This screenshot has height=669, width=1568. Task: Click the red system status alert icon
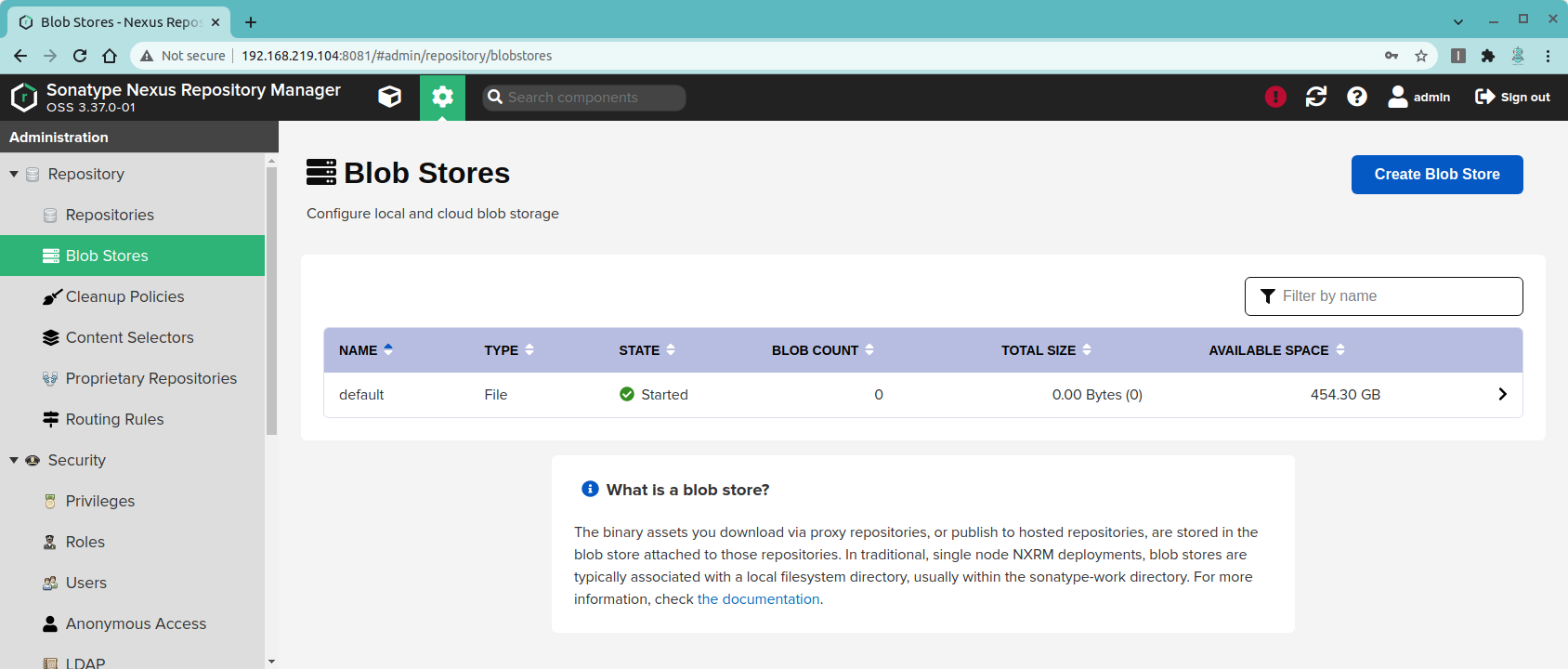pos(1275,97)
